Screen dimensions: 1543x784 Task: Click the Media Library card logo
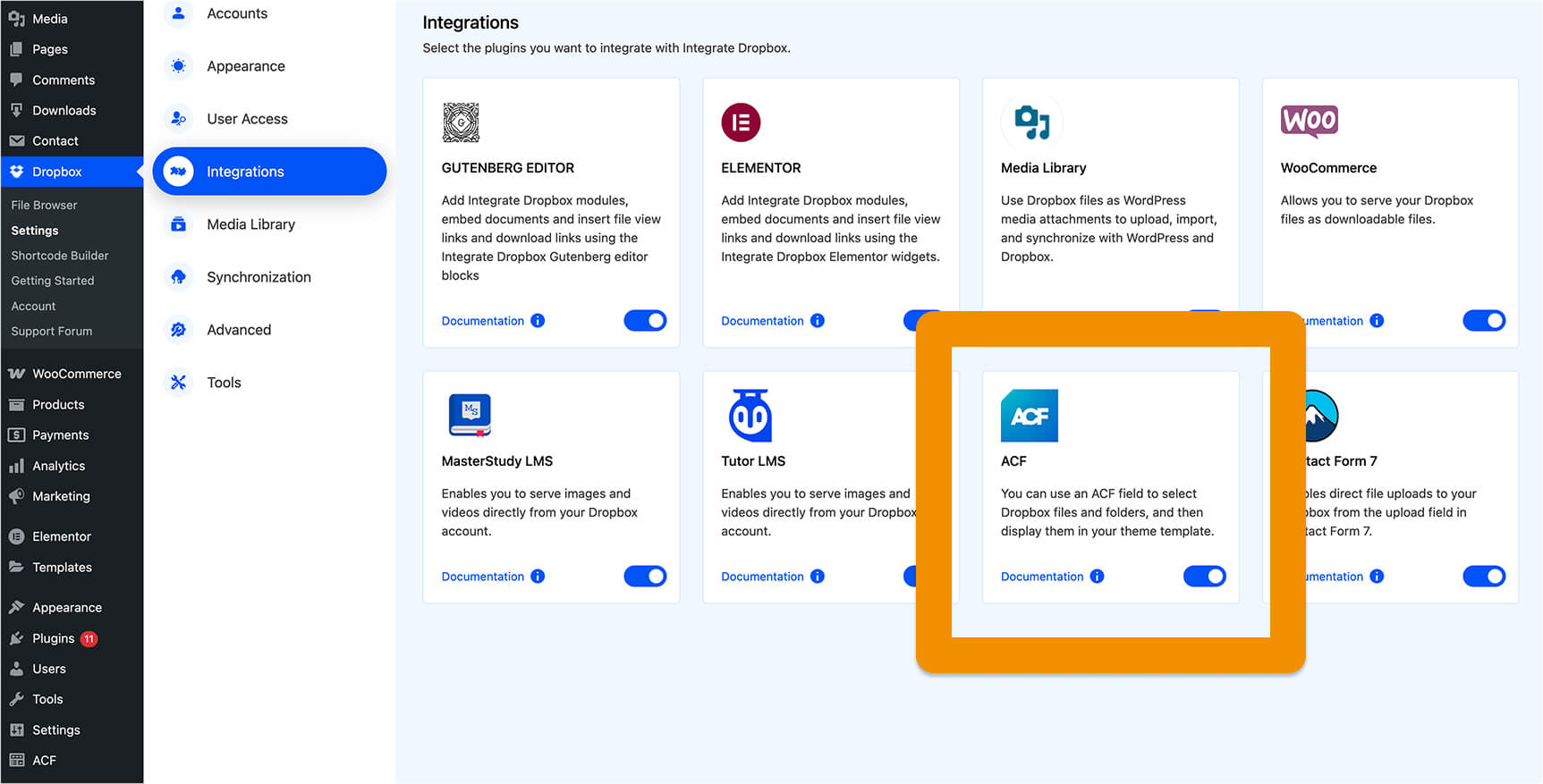(x=1031, y=122)
